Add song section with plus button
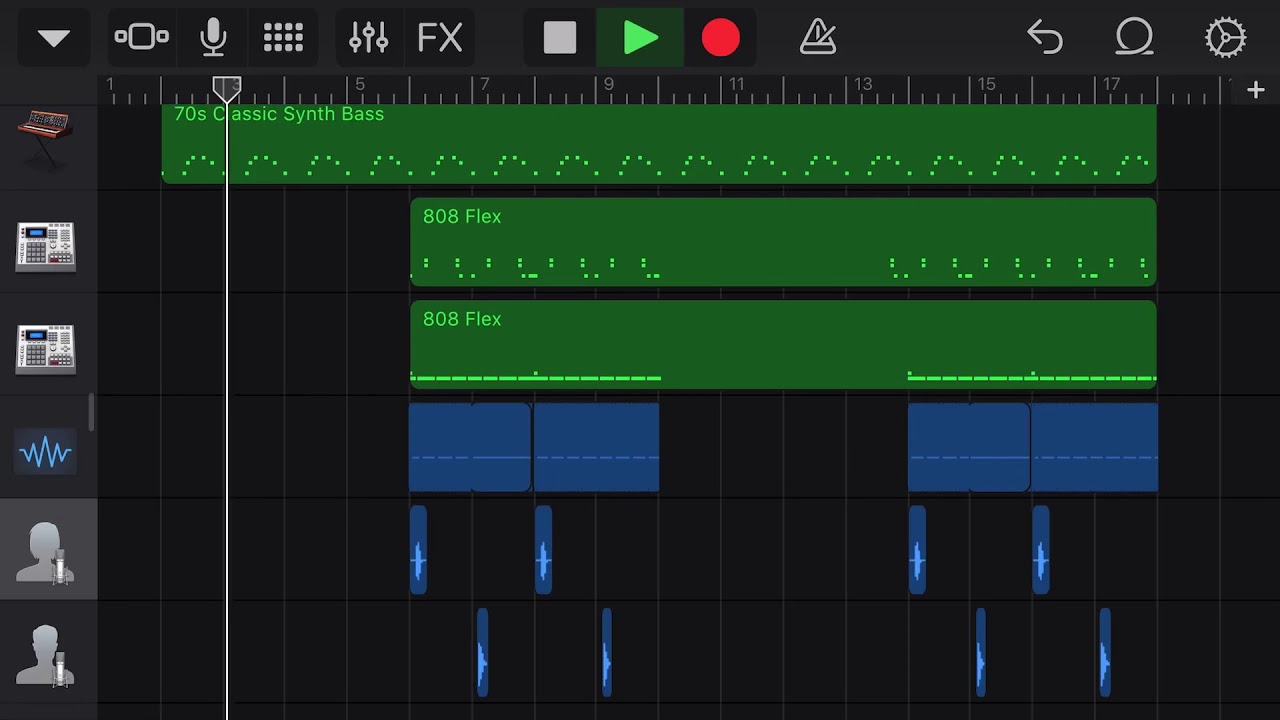The image size is (1280, 720). [x=1256, y=90]
